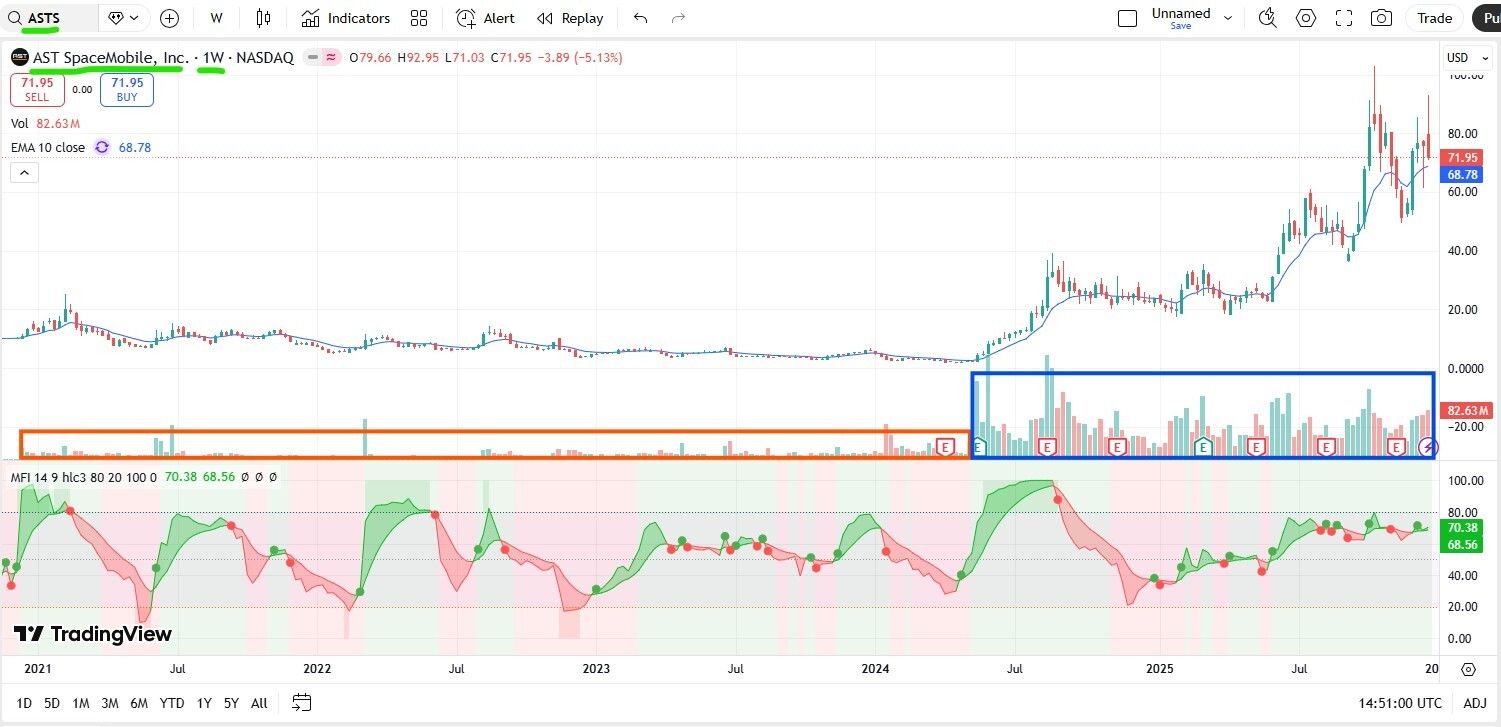Click the 71.95 SELL button
Screen dimensions: 1501x727
pos(37,90)
